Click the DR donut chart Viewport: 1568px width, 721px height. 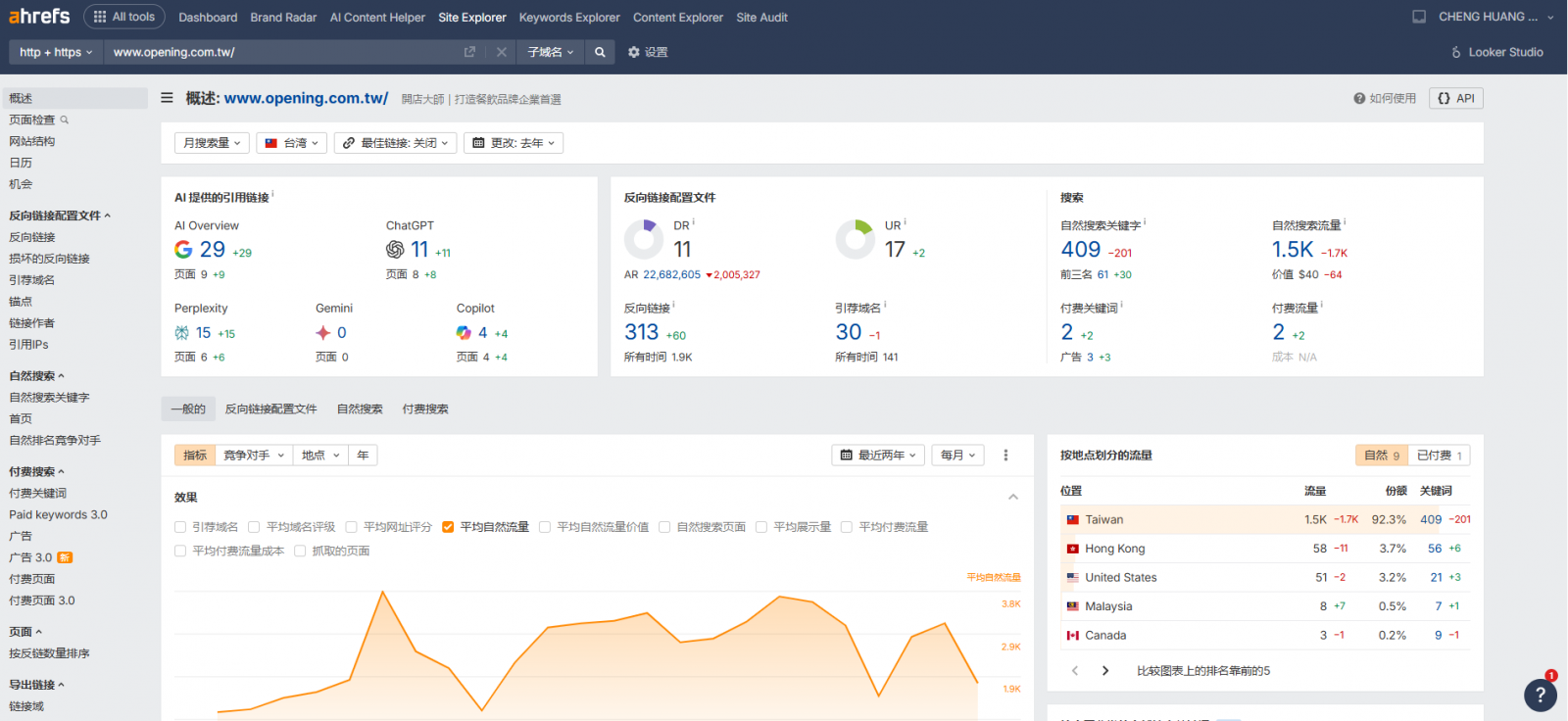coord(644,239)
